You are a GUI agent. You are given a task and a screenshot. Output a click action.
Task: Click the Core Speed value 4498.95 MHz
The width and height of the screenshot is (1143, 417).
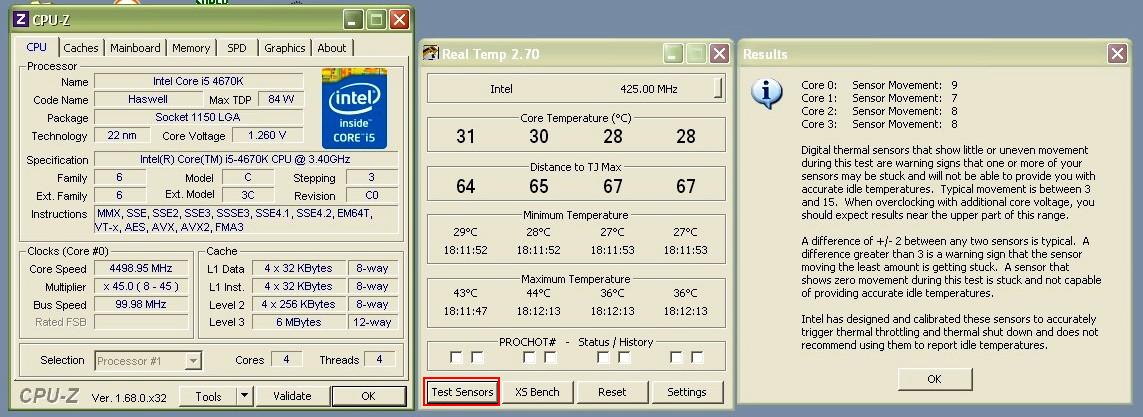pyautogui.click(x=141, y=269)
